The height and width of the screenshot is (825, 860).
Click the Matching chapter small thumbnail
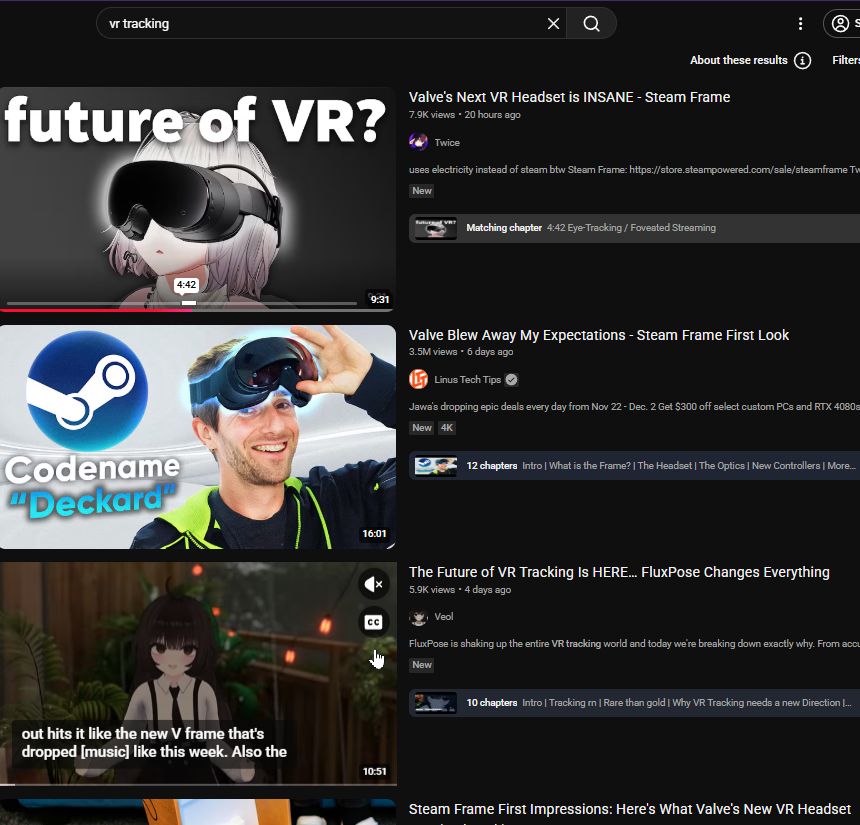click(435, 228)
